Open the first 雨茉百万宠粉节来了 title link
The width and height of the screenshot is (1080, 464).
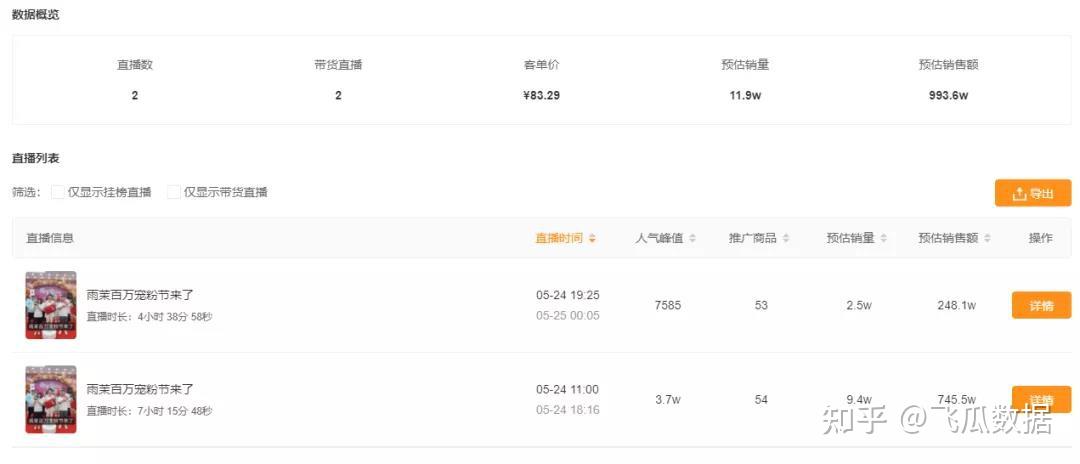click(140, 295)
